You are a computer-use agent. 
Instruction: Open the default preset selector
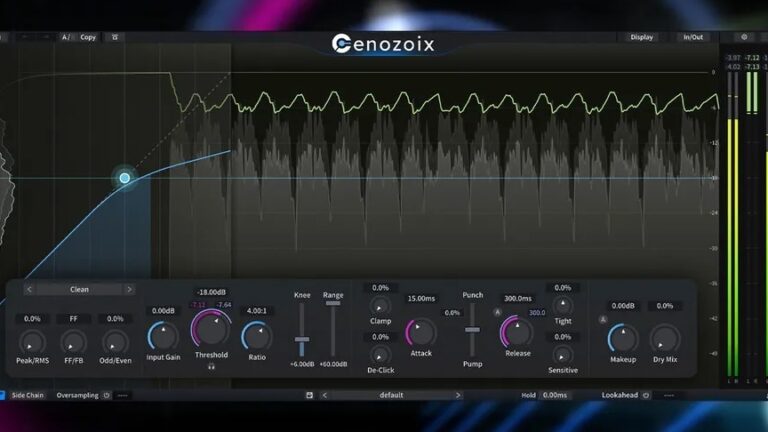point(391,395)
